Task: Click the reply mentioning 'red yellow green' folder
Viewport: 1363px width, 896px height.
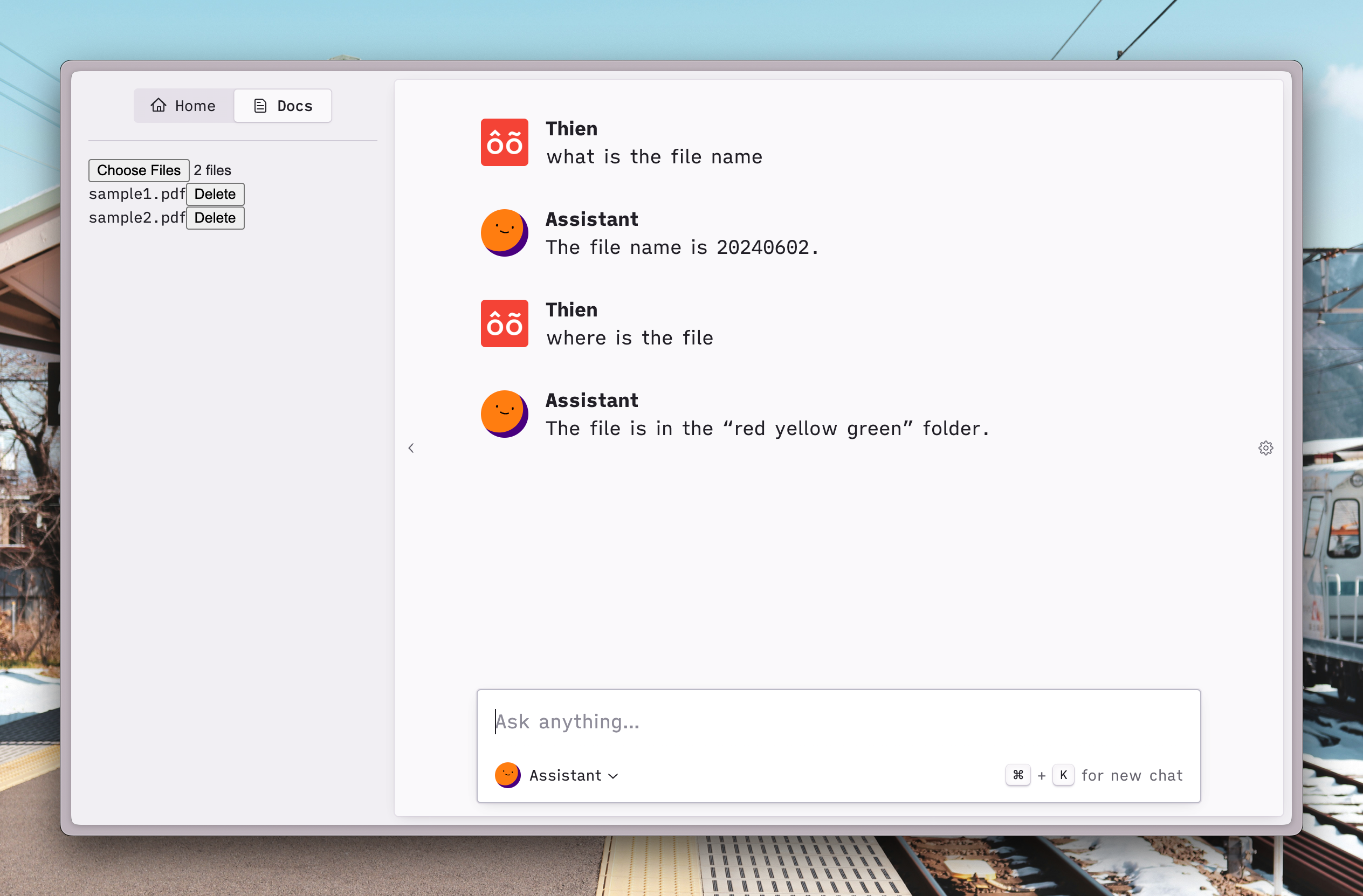Action: pos(767,428)
